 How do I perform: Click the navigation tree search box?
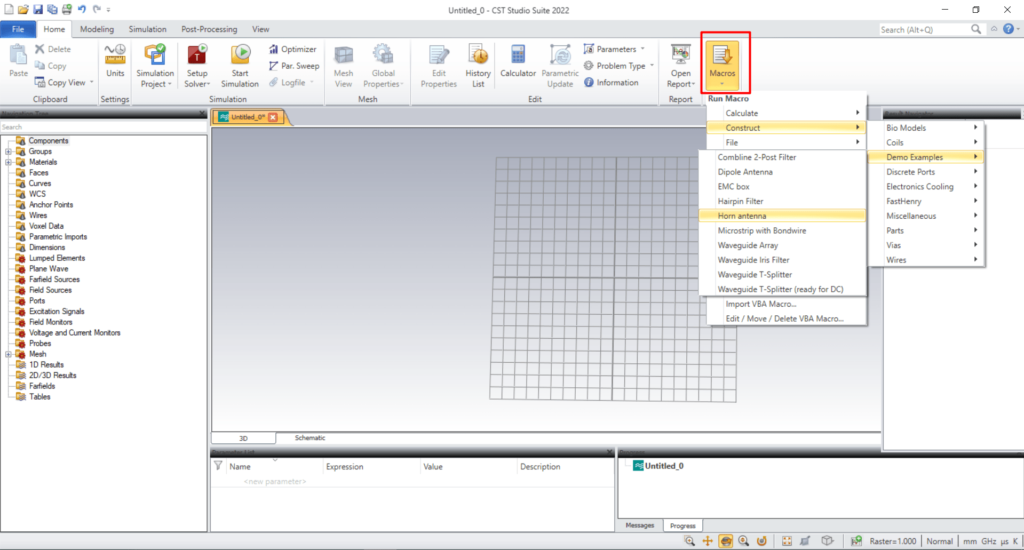click(x=103, y=127)
